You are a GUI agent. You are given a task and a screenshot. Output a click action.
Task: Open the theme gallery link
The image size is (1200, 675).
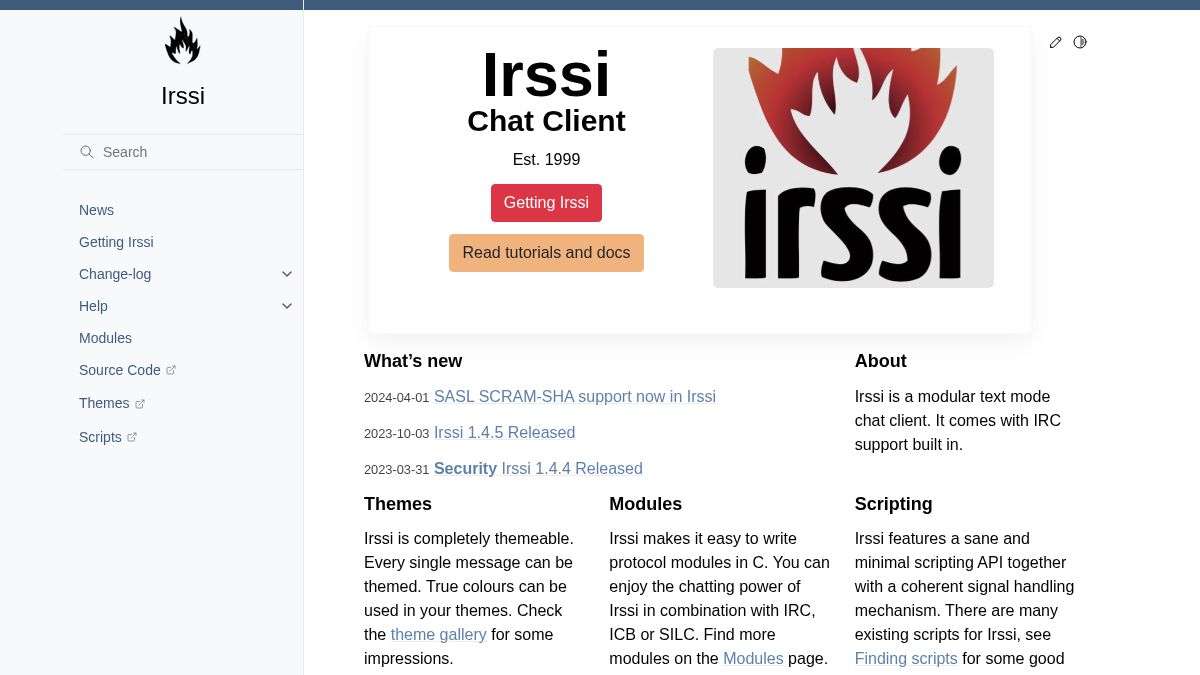pyautogui.click(x=438, y=635)
